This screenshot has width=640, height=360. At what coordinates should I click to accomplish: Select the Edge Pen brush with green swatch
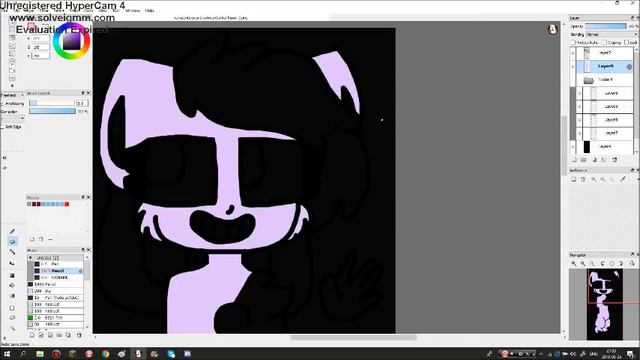(56, 318)
